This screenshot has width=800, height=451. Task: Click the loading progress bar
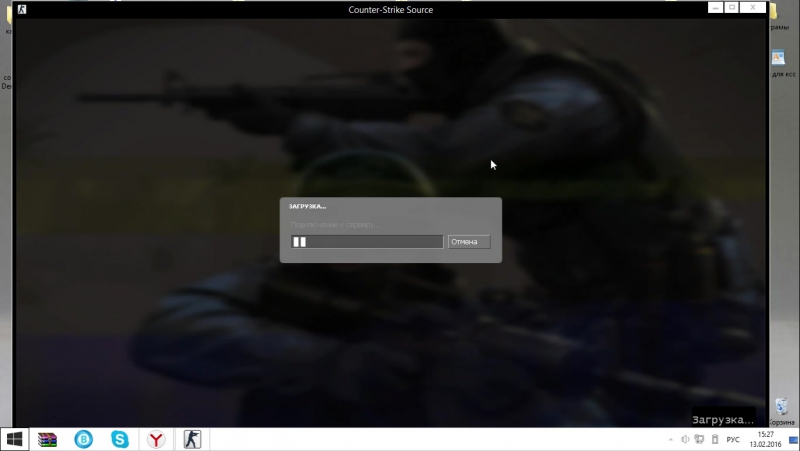click(x=366, y=242)
